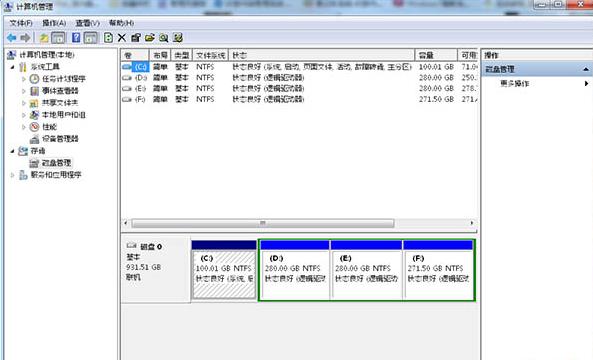Click the 271.50 GB capacity in volume list
The height and width of the screenshot is (360, 593).
(x=436, y=99)
